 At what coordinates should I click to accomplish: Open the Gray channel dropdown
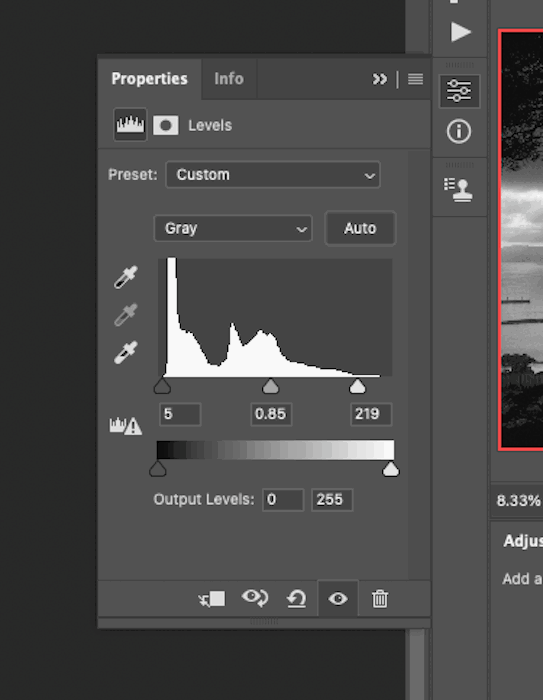(x=233, y=229)
